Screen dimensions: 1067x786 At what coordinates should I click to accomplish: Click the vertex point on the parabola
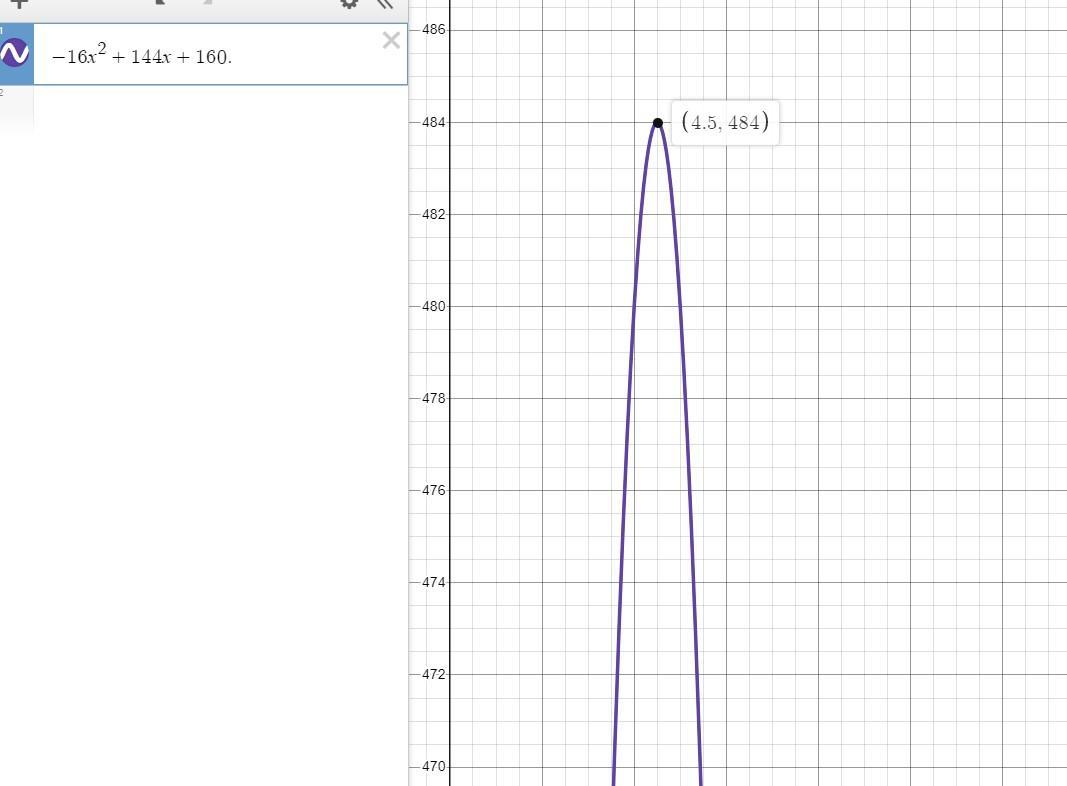(657, 123)
